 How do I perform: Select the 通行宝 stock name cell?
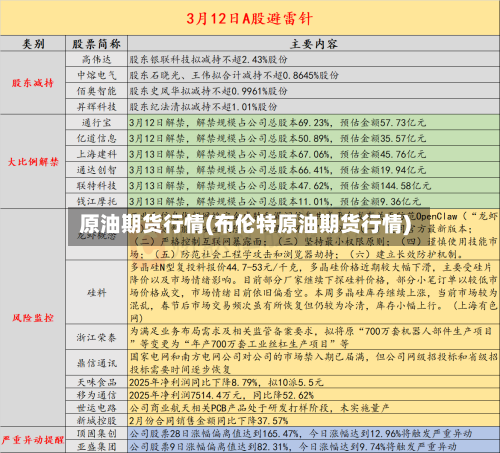point(96,122)
